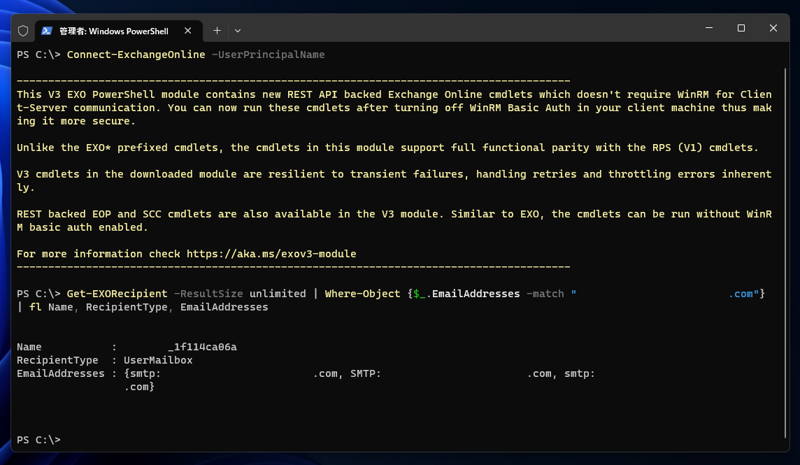Minimize the terminal window
The image size is (800, 465).
coord(709,28)
